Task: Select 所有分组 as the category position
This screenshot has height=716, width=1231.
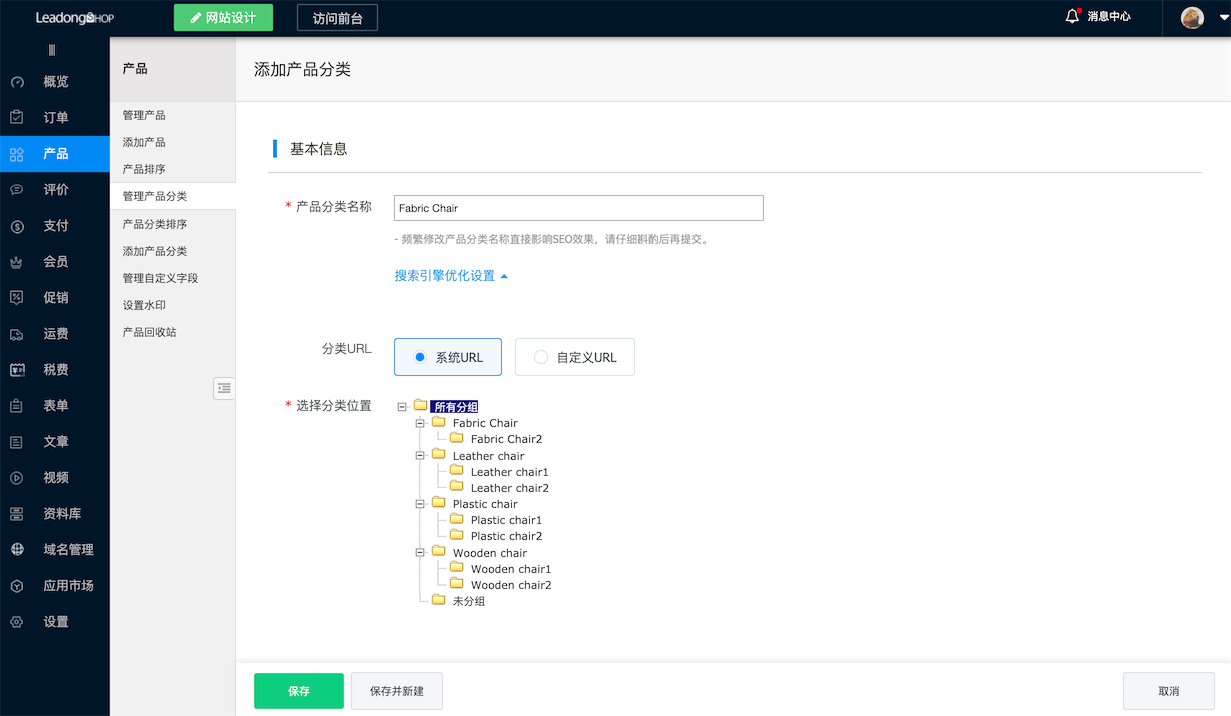Action: [x=456, y=406]
